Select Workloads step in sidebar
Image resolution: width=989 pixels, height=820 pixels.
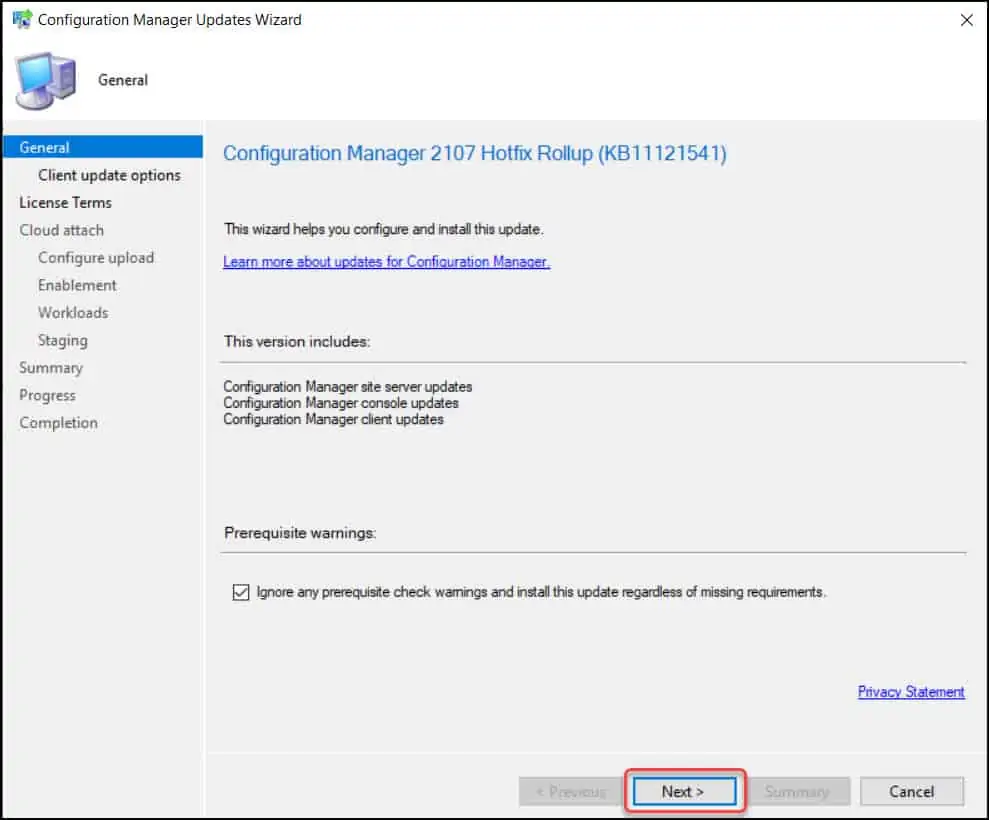(x=73, y=313)
